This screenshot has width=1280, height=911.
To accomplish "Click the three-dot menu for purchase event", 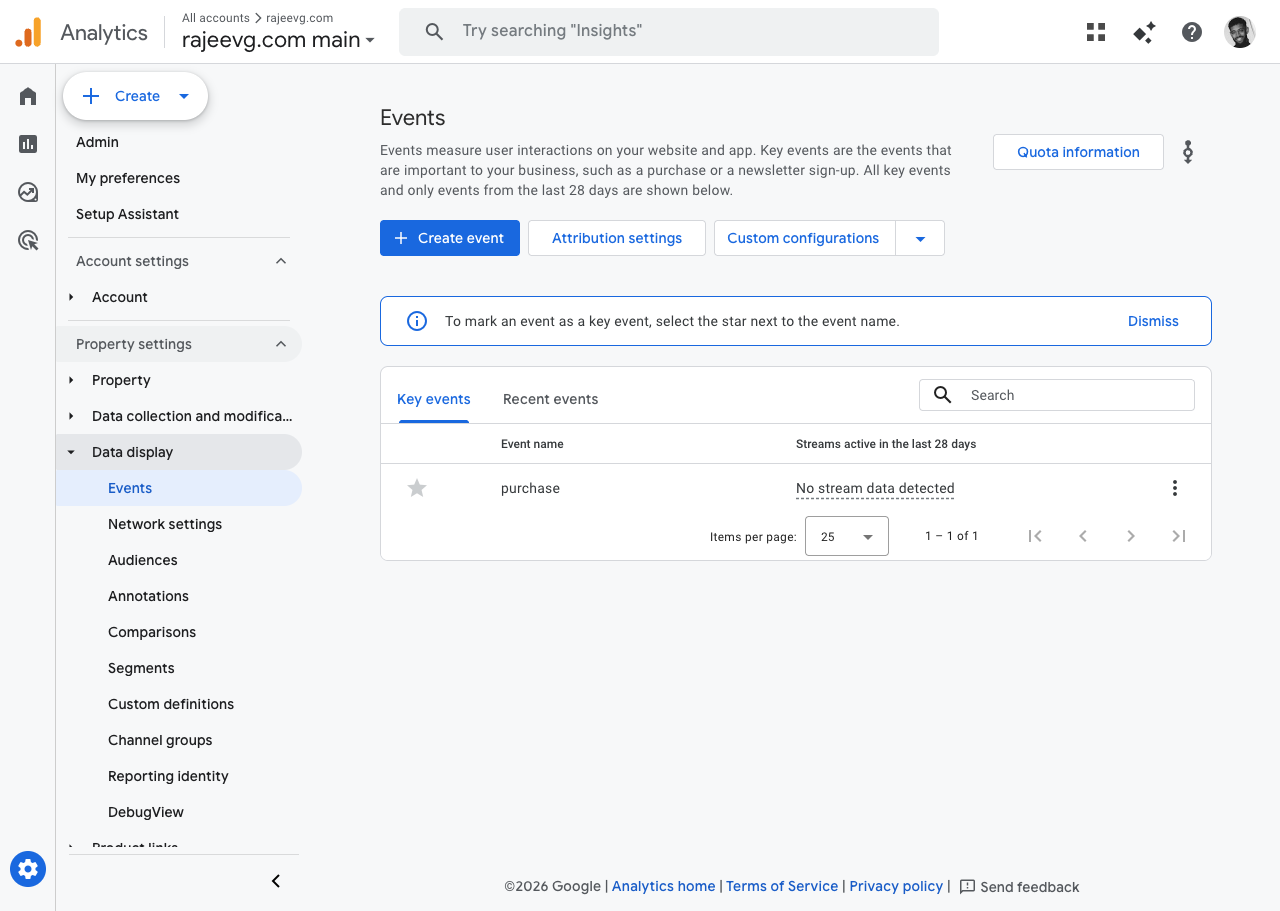I will 1175,488.
